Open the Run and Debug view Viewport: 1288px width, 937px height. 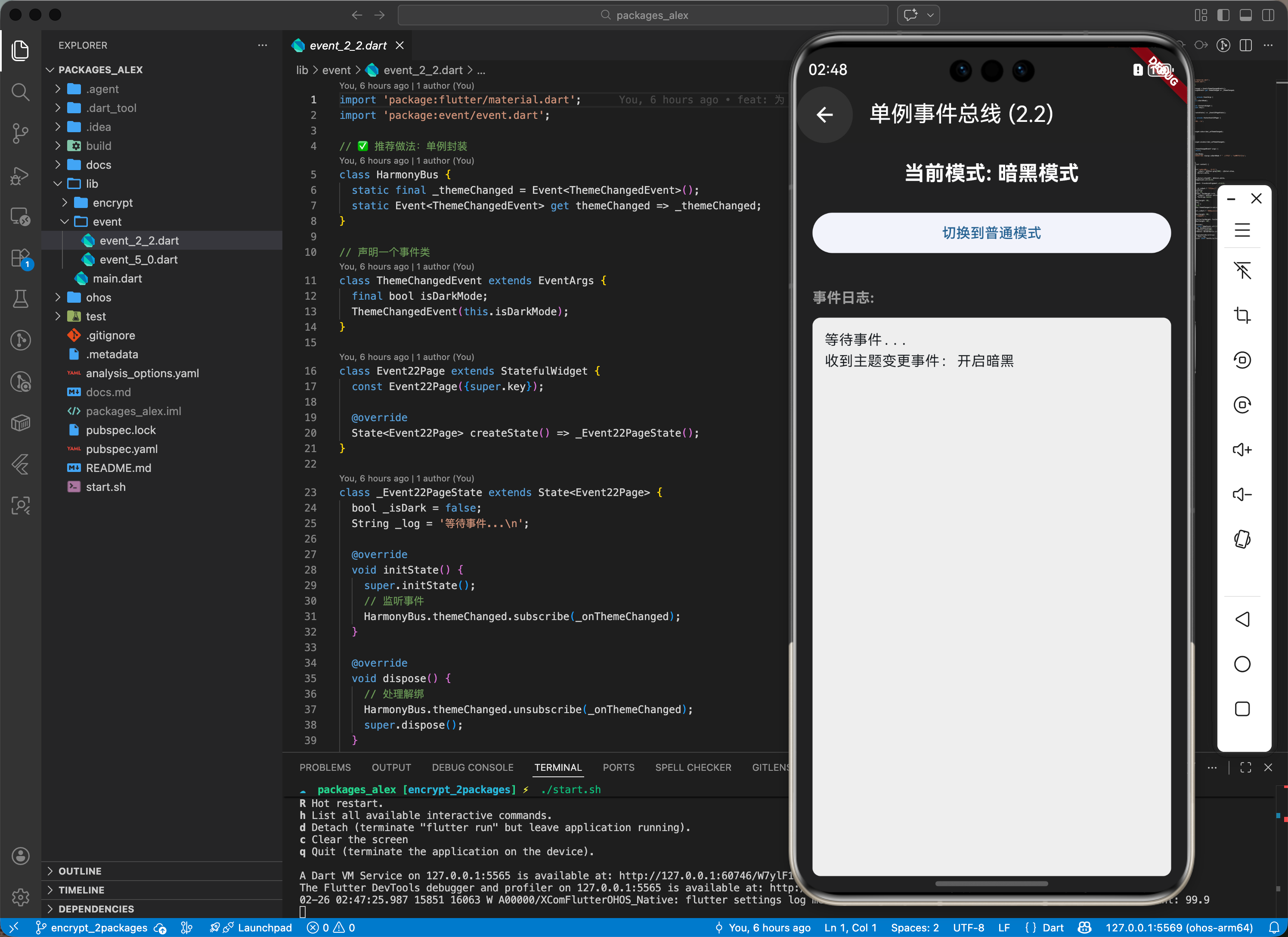20,175
